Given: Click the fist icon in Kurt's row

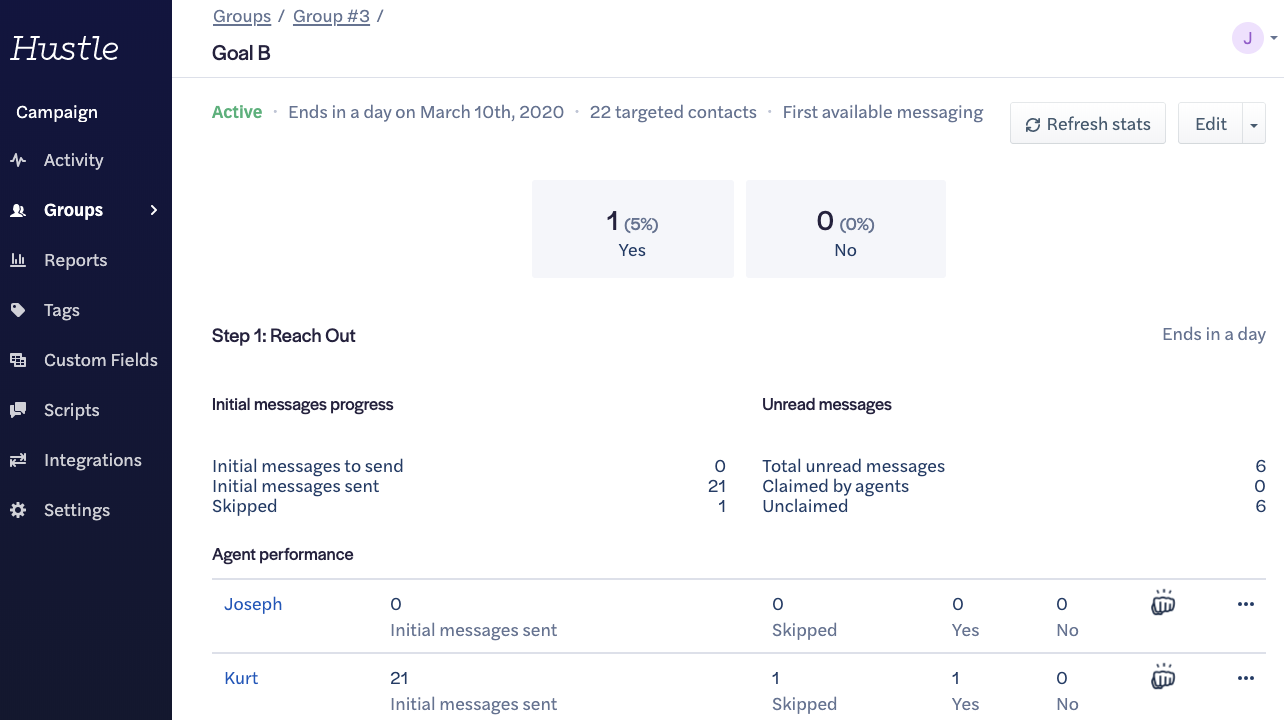Looking at the screenshot, I should point(1163,677).
